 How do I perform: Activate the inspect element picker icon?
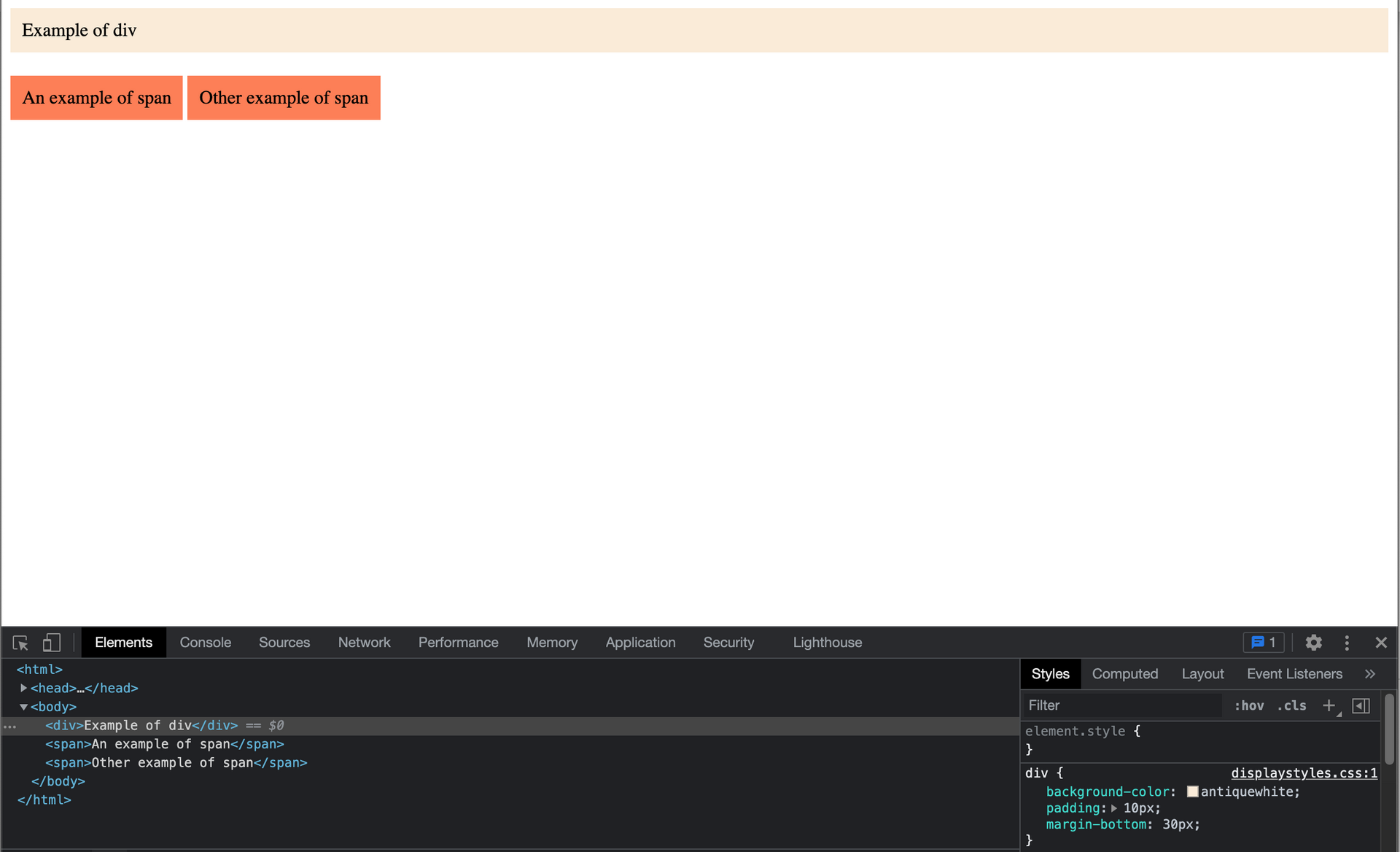click(20, 643)
